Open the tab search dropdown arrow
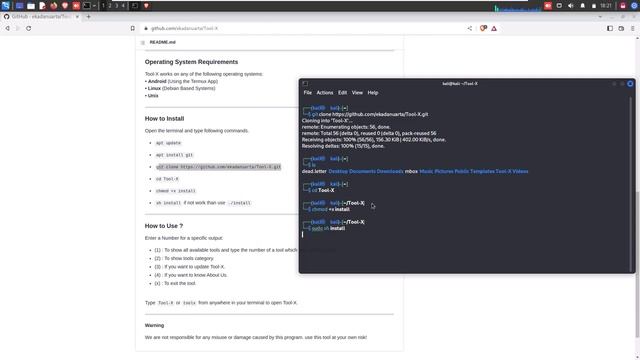640x360 pixels. point(600,17)
